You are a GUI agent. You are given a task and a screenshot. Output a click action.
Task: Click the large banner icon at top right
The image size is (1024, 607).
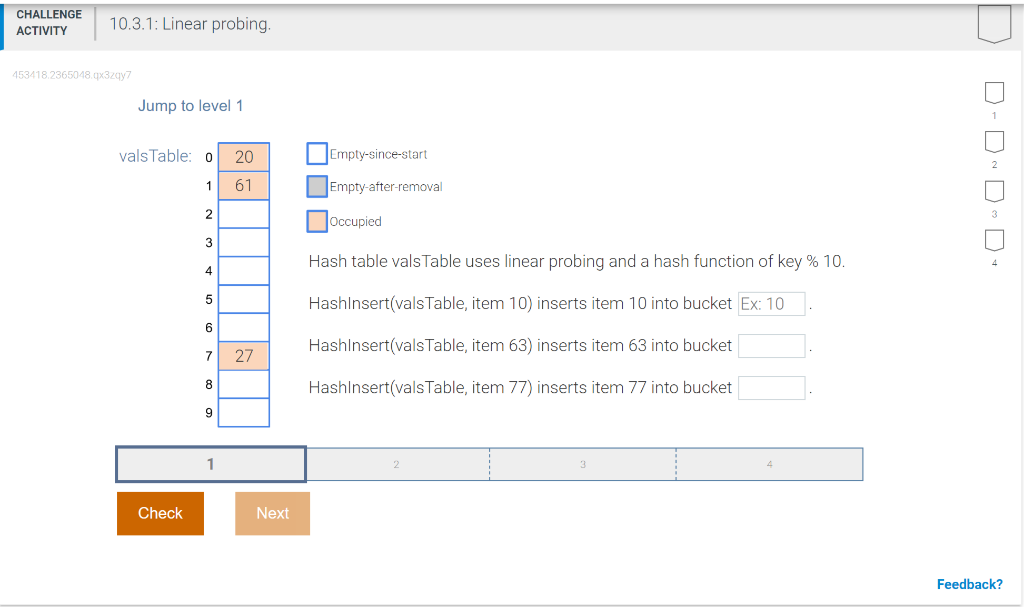[x=993, y=22]
